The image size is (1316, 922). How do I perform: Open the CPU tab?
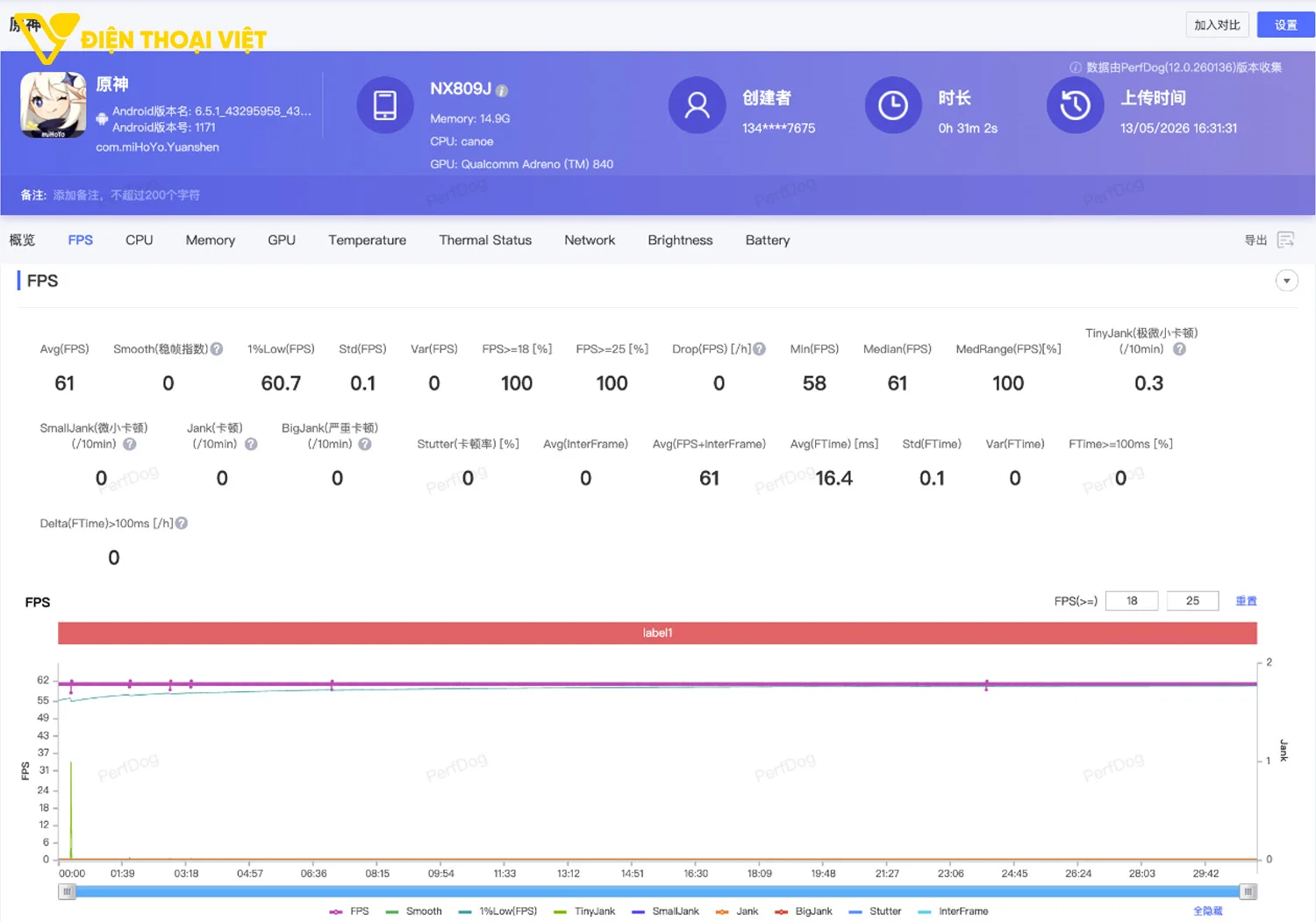139,239
